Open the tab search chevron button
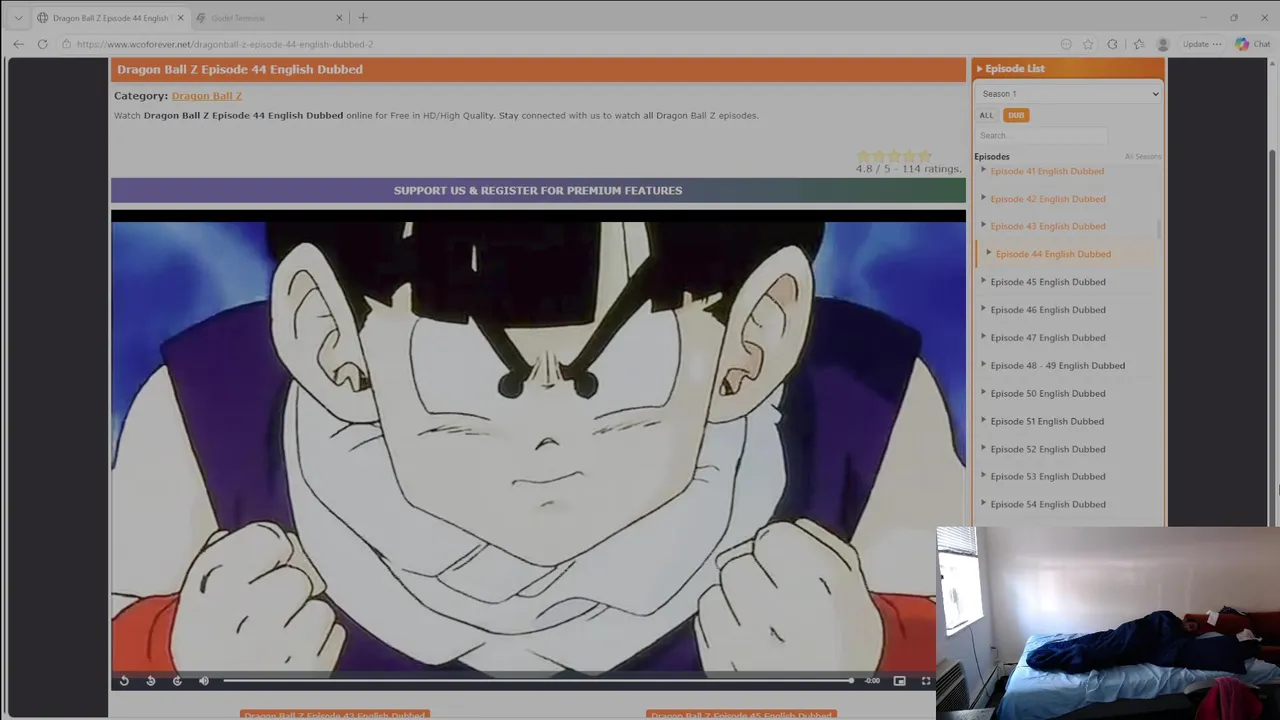 coord(18,18)
